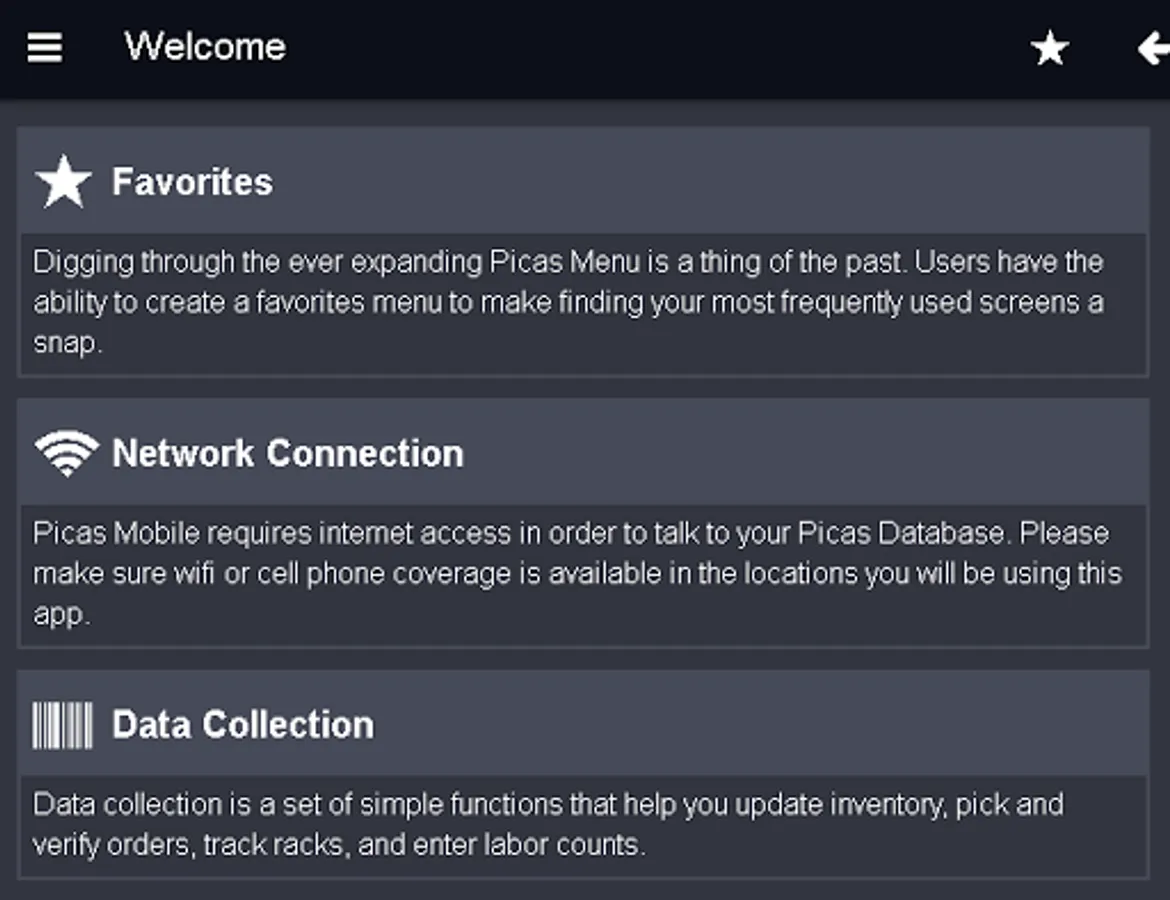Select the Network Connection heading
1170x900 pixels.
(288, 453)
